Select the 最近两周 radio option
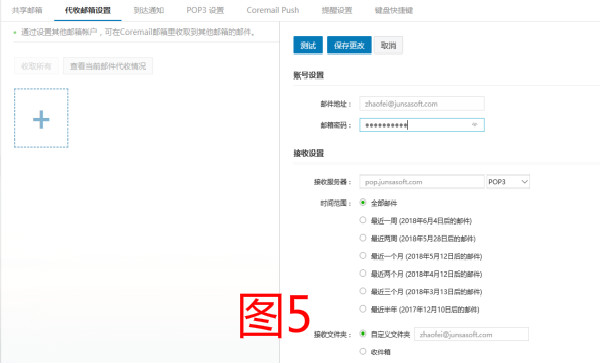The width and height of the screenshot is (600, 363). coord(363,238)
